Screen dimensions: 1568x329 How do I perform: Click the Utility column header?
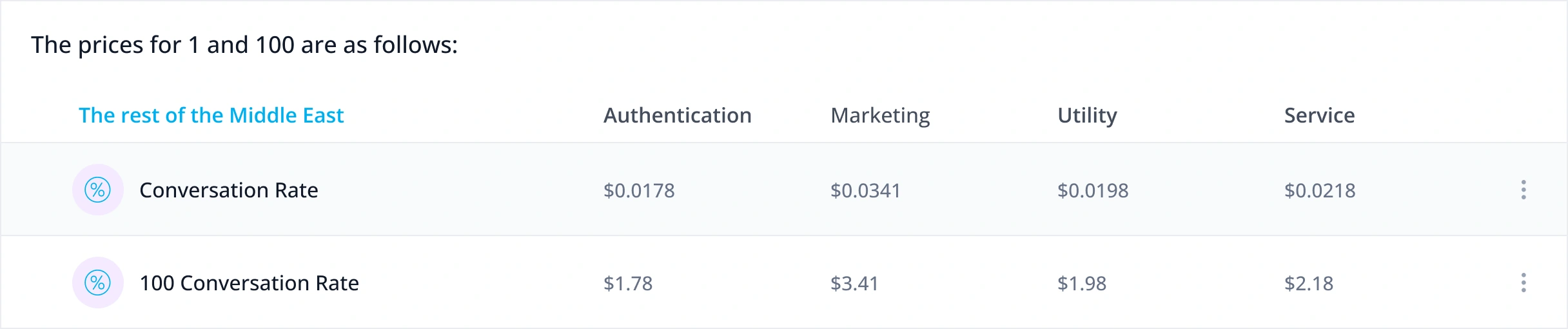(x=1087, y=115)
